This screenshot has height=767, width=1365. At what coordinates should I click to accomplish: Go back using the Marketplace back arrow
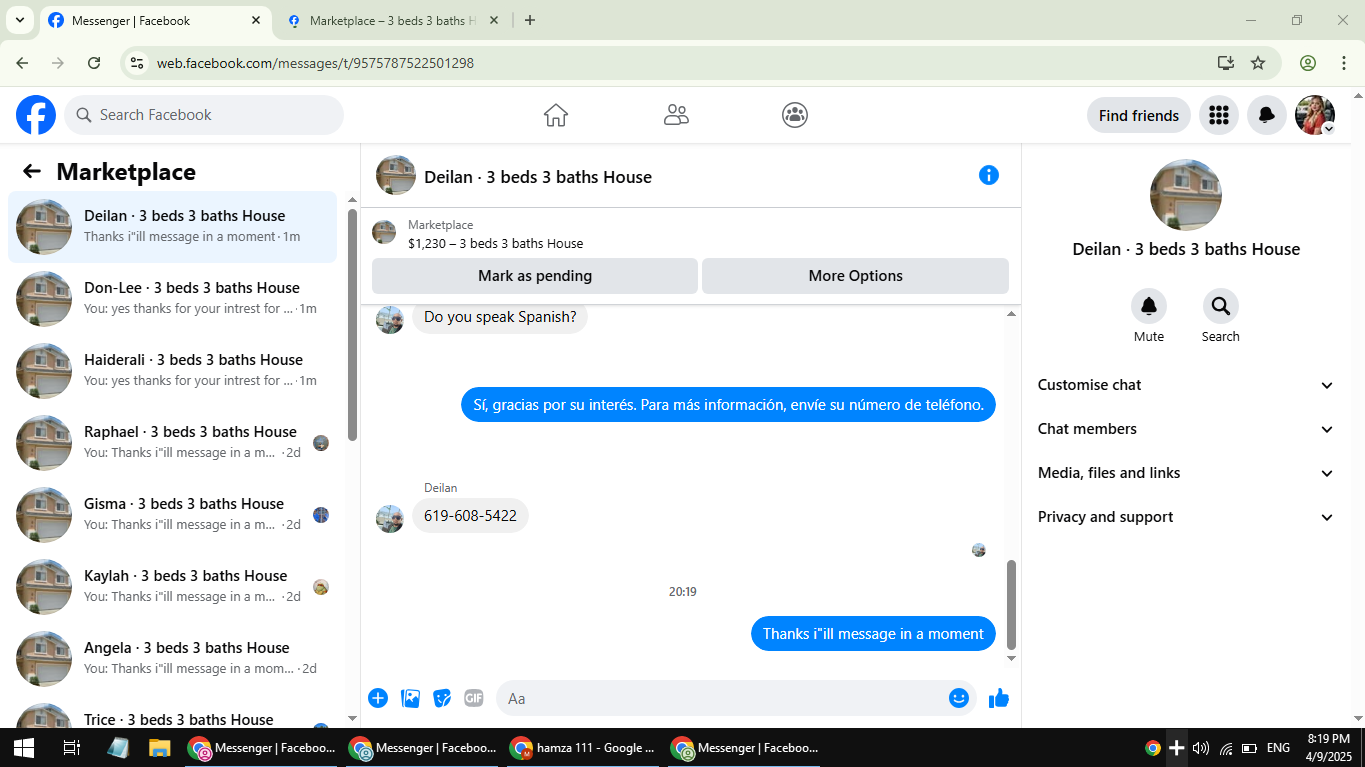(32, 171)
